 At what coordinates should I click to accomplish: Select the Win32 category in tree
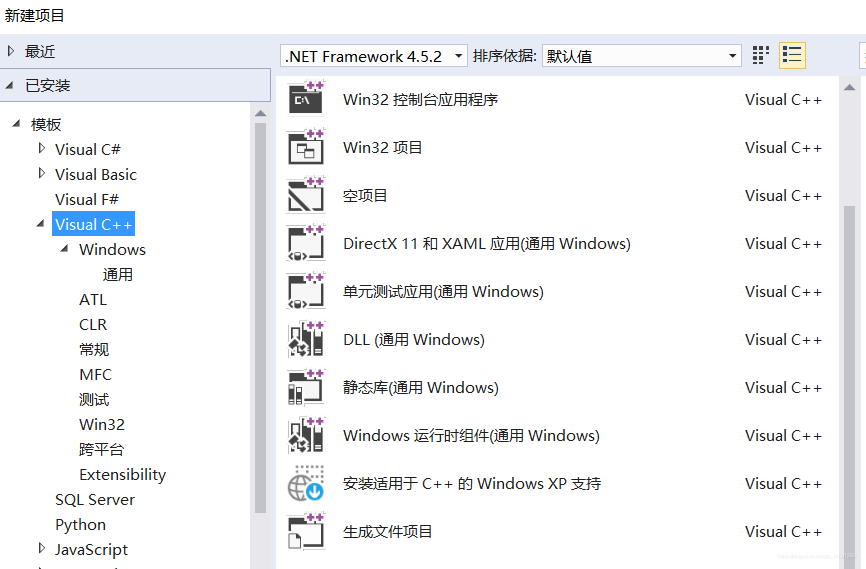[x=102, y=424]
